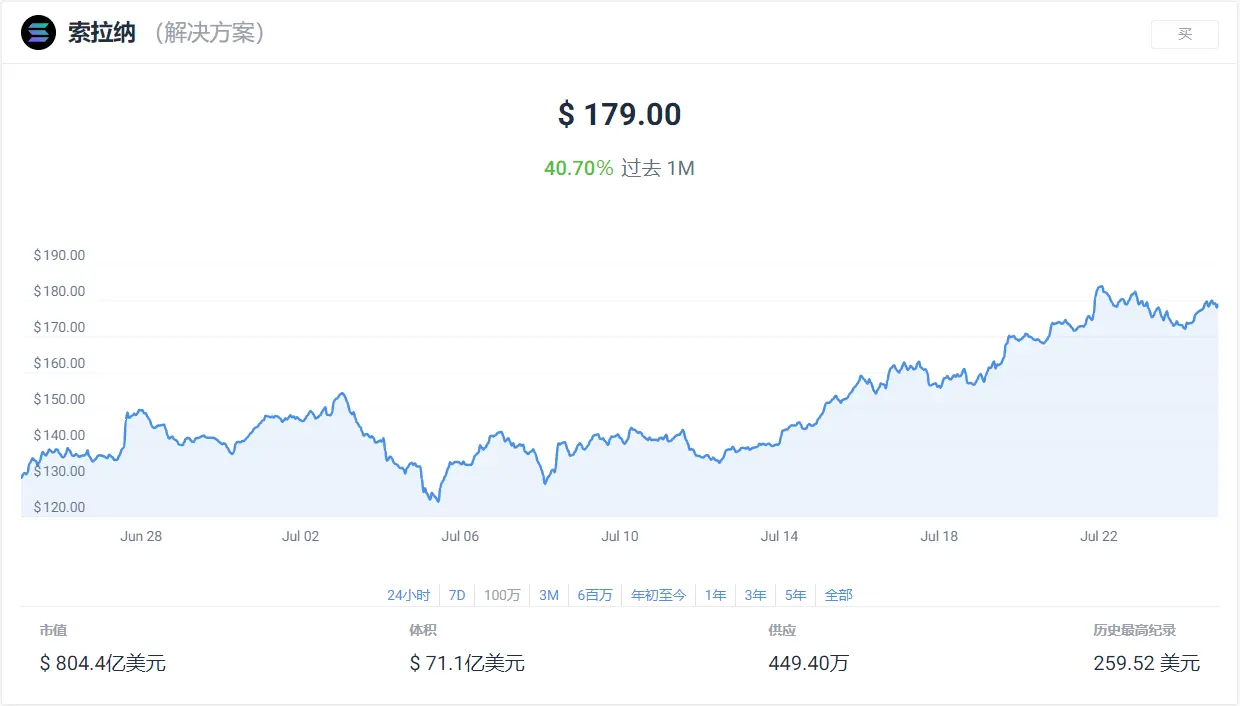Select the 5年 time range
The image size is (1240, 706).
tap(795, 595)
